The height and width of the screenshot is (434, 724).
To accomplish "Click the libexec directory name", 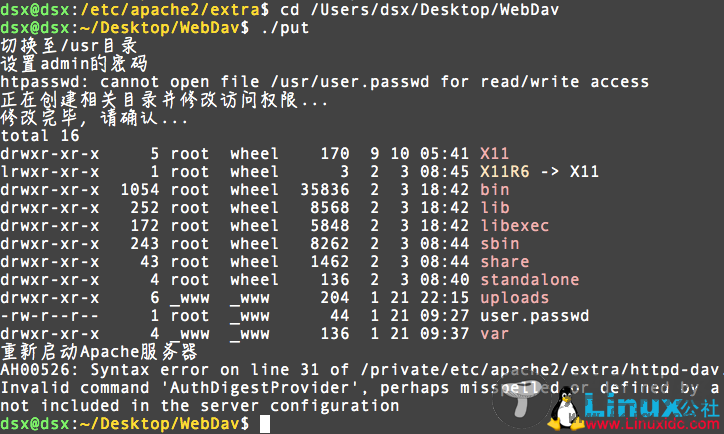I will (514, 225).
